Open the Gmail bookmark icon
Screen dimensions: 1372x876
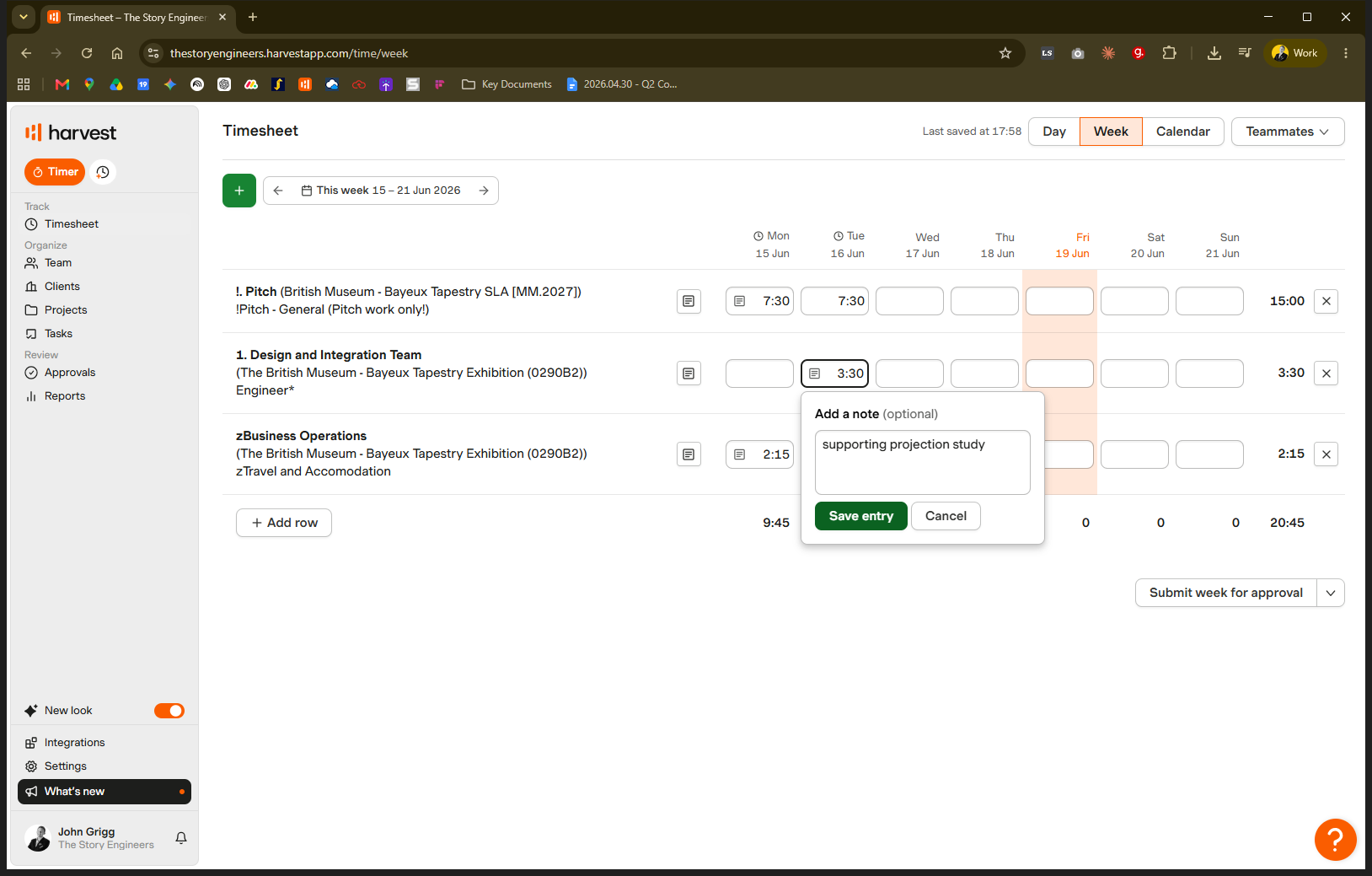(x=62, y=84)
